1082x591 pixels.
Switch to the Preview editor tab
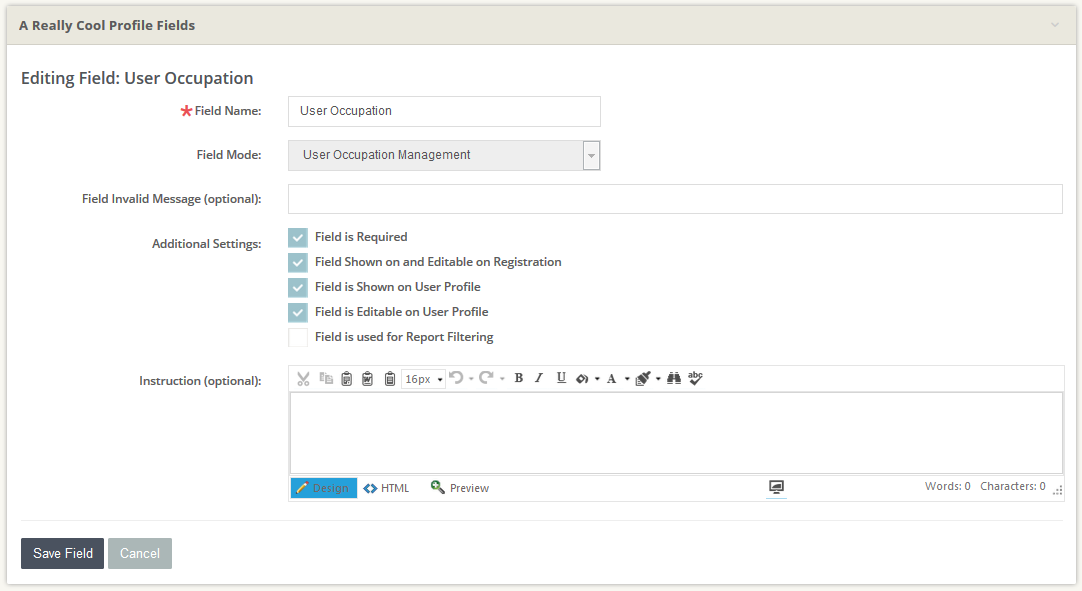(460, 488)
